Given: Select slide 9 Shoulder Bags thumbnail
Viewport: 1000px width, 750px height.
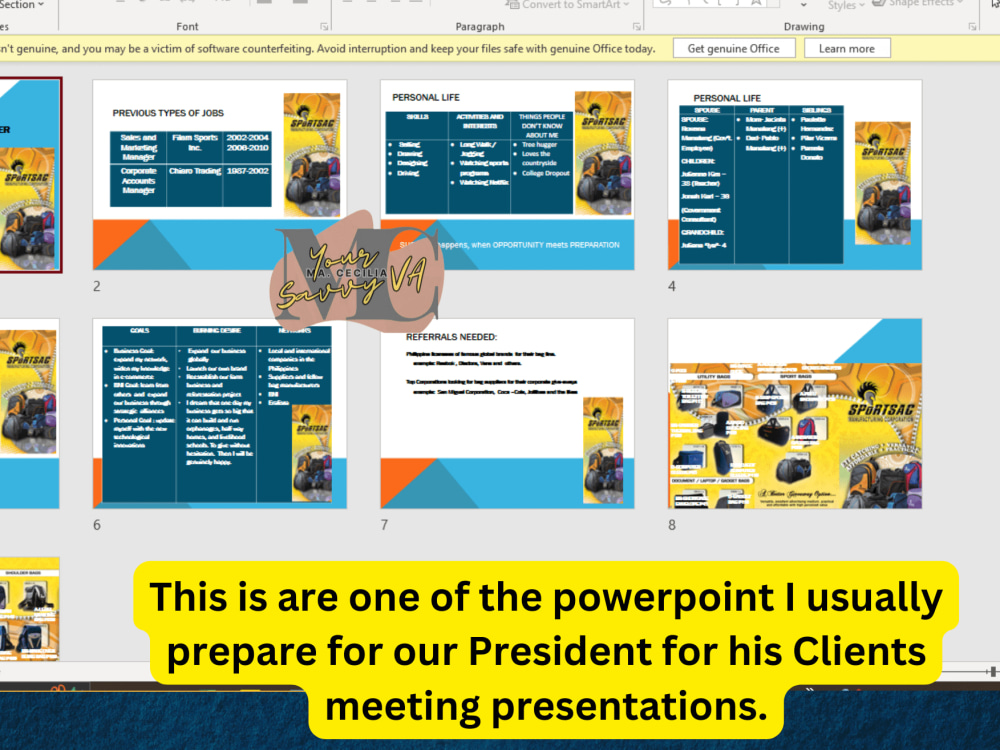Looking at the screenshot, I should [29, 609].
